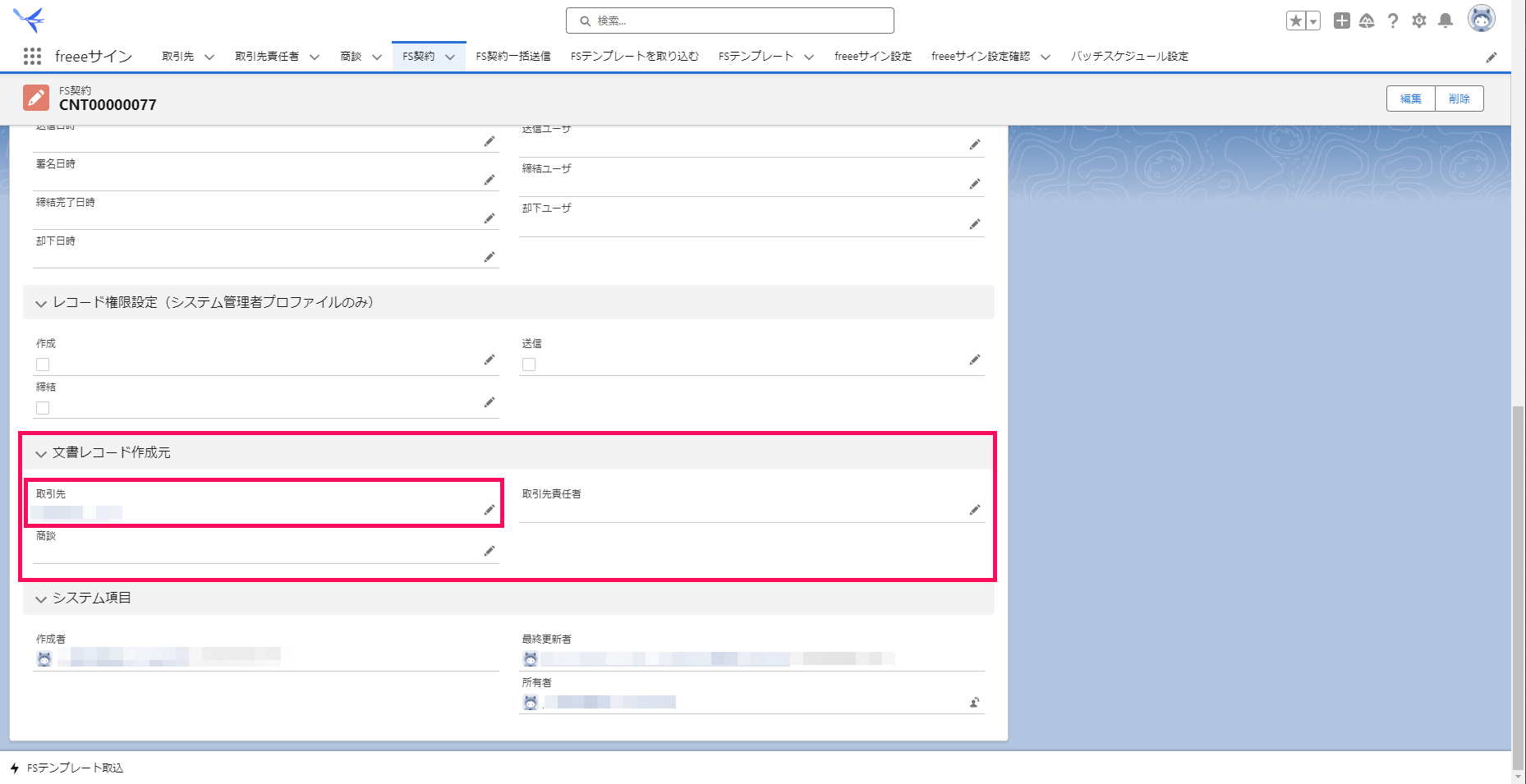Open the freeeサイン設定 tab
This screenshot has height=784, width=1526.
click(x=873, y=56)
